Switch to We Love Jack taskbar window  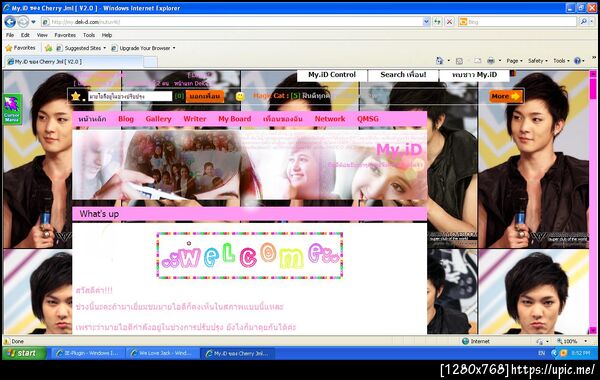163,353
